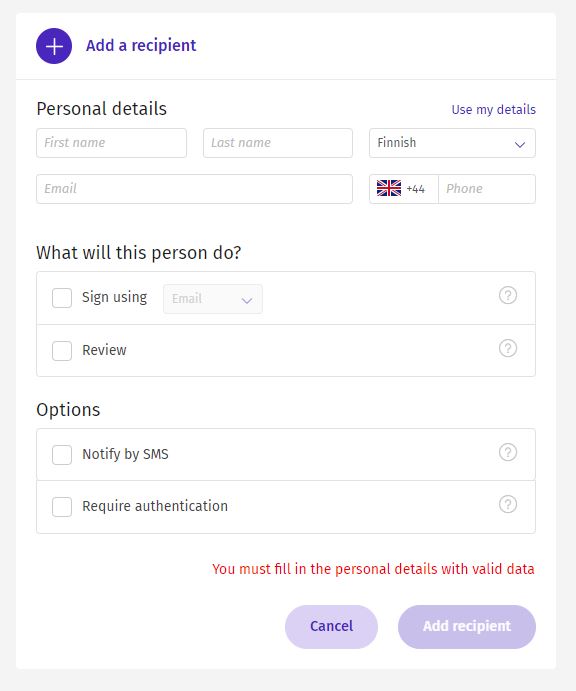This screenshot has width=576, height=691.
Task: Check the Review checkbox
Action: click(62, 351)
